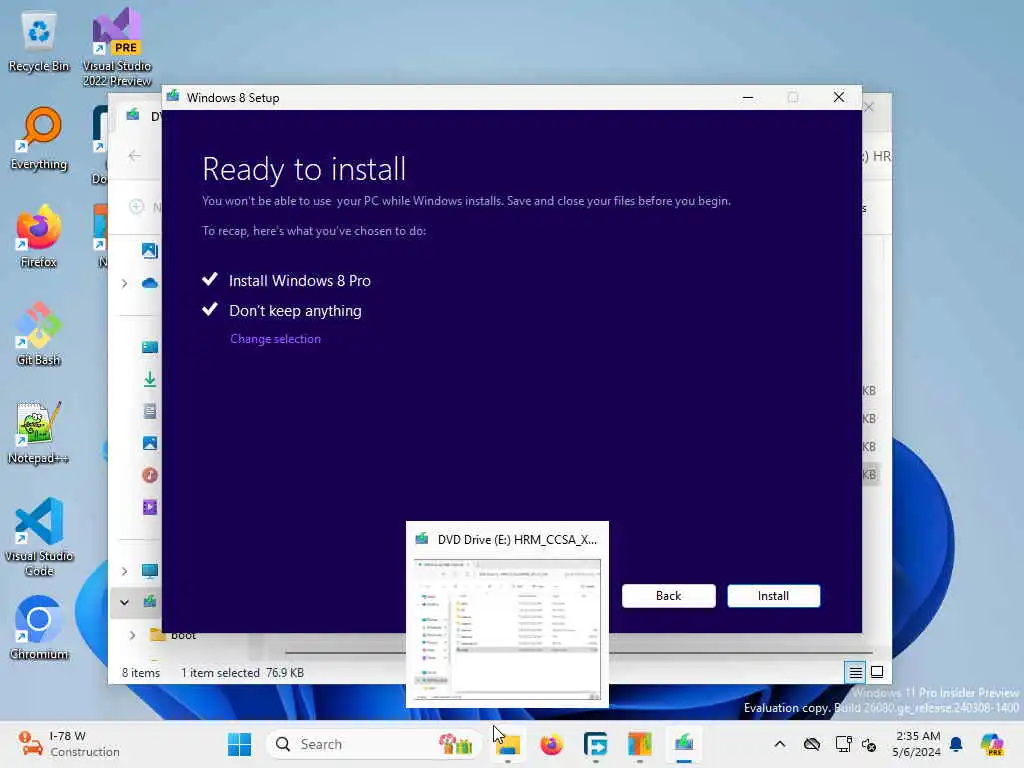This screenshot has width=1024, height=768.
Task: Open the Firefox desktop shortcut
Action: coord(39,237)
